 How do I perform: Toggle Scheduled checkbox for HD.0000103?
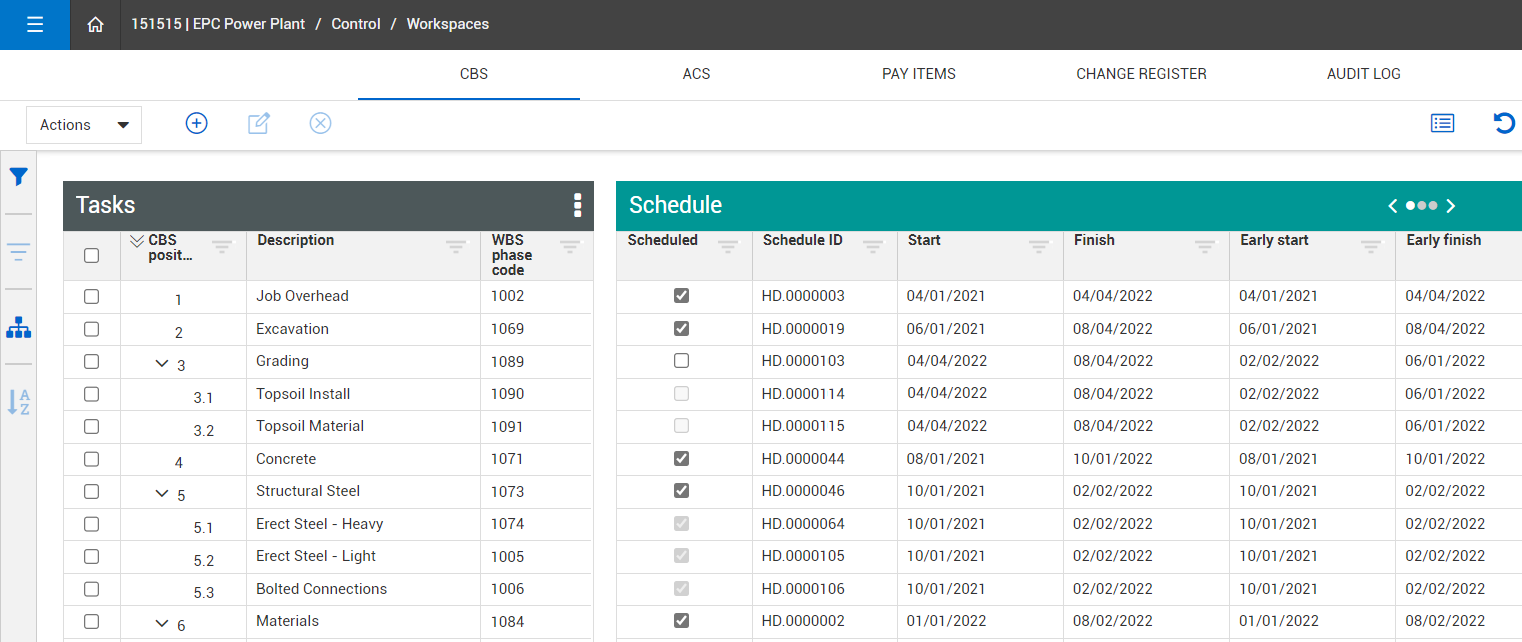[x=682, y=361]
